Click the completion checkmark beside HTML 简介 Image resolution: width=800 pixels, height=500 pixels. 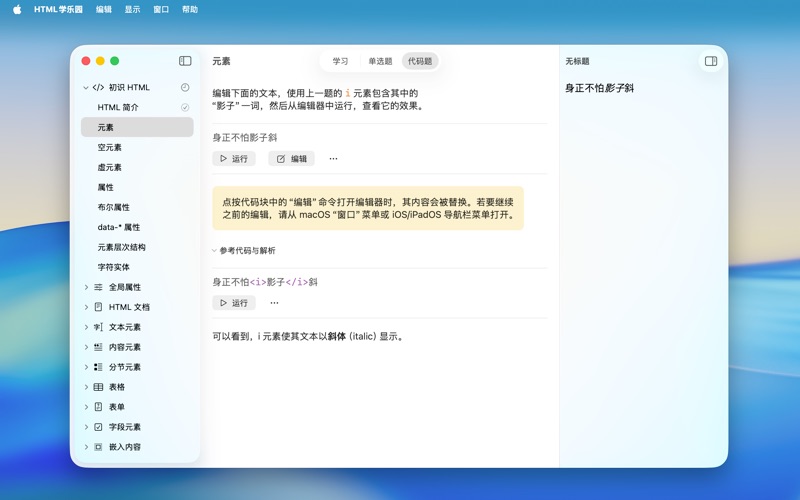[185, 108]
